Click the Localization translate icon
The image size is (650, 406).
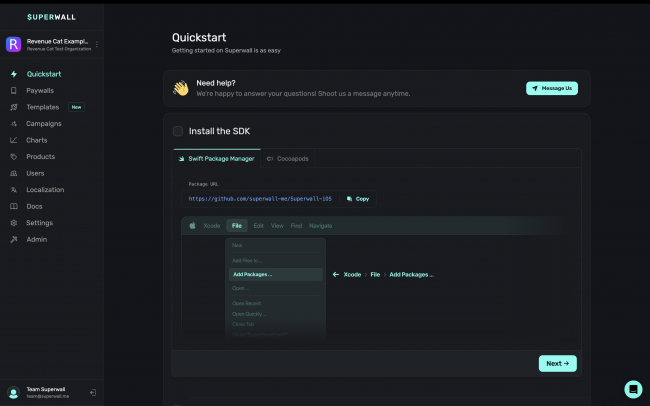(x=14, y=190)
